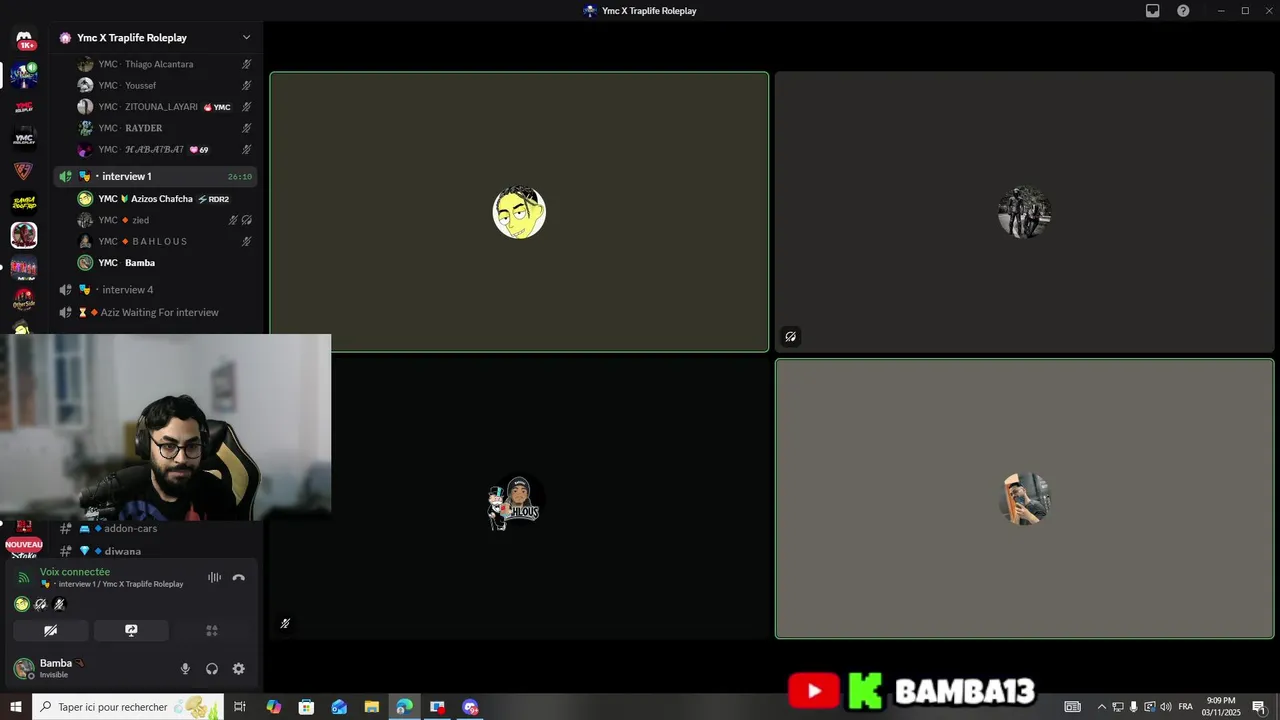Click the Taper ici pour rechercher box

pos(128,707)
